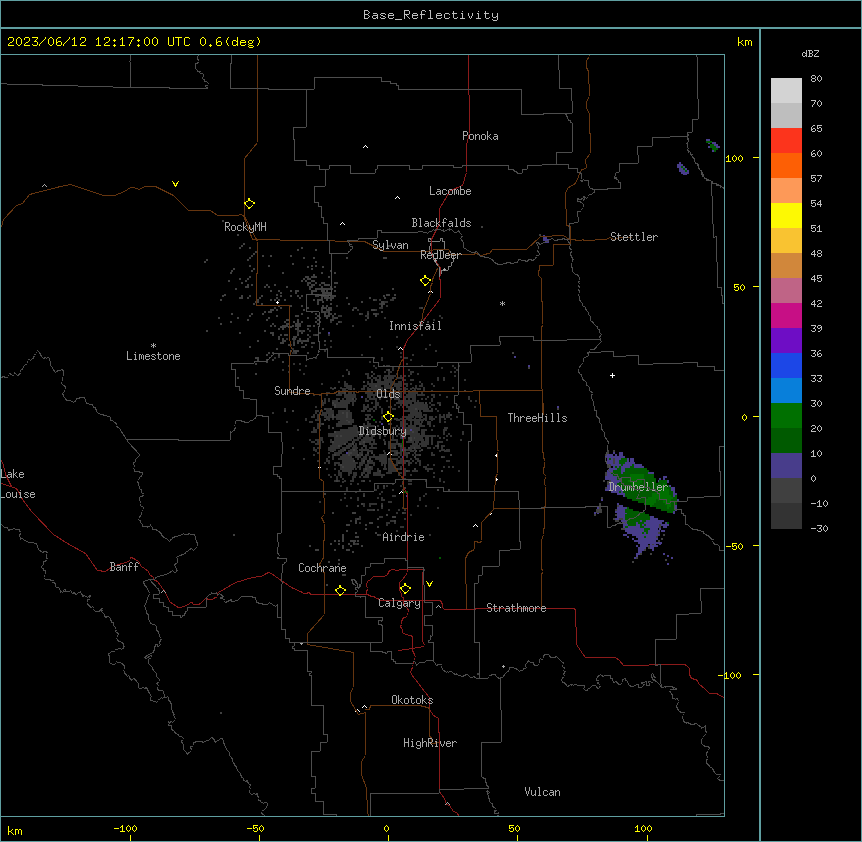
Task: Pick the red 60-65 dBZ legend swatch
Action: point(786,140)
